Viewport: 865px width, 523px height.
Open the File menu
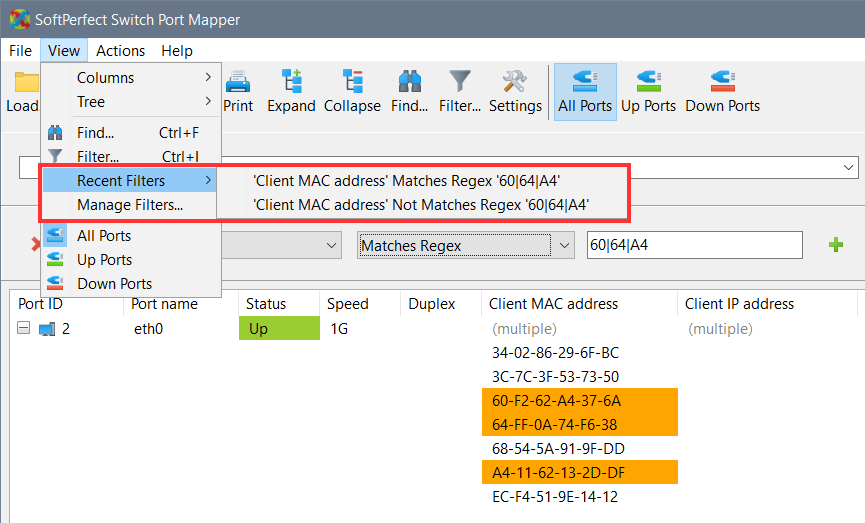20,51
